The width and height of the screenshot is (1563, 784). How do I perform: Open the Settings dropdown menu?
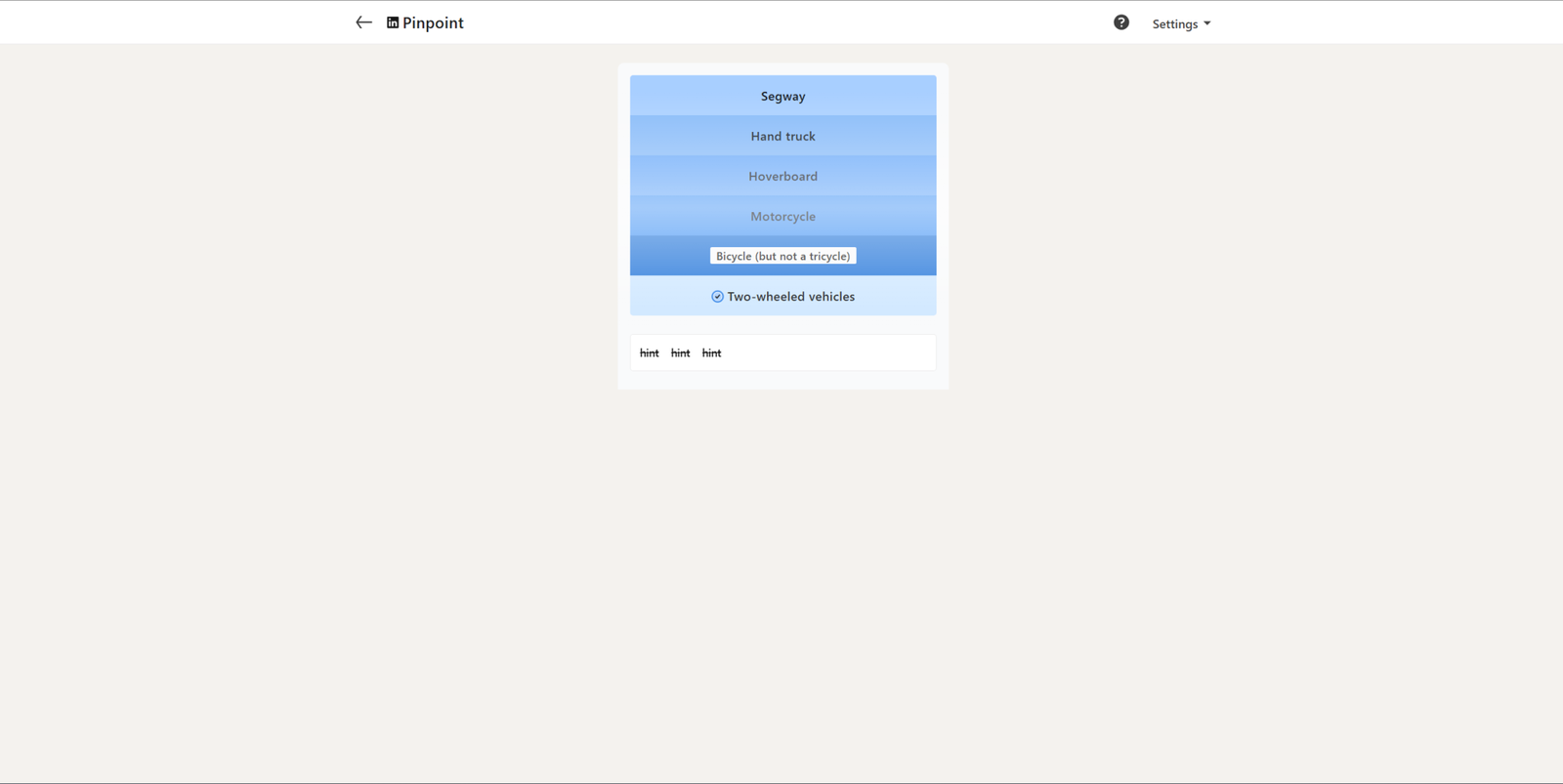(x=1180, y=23)
